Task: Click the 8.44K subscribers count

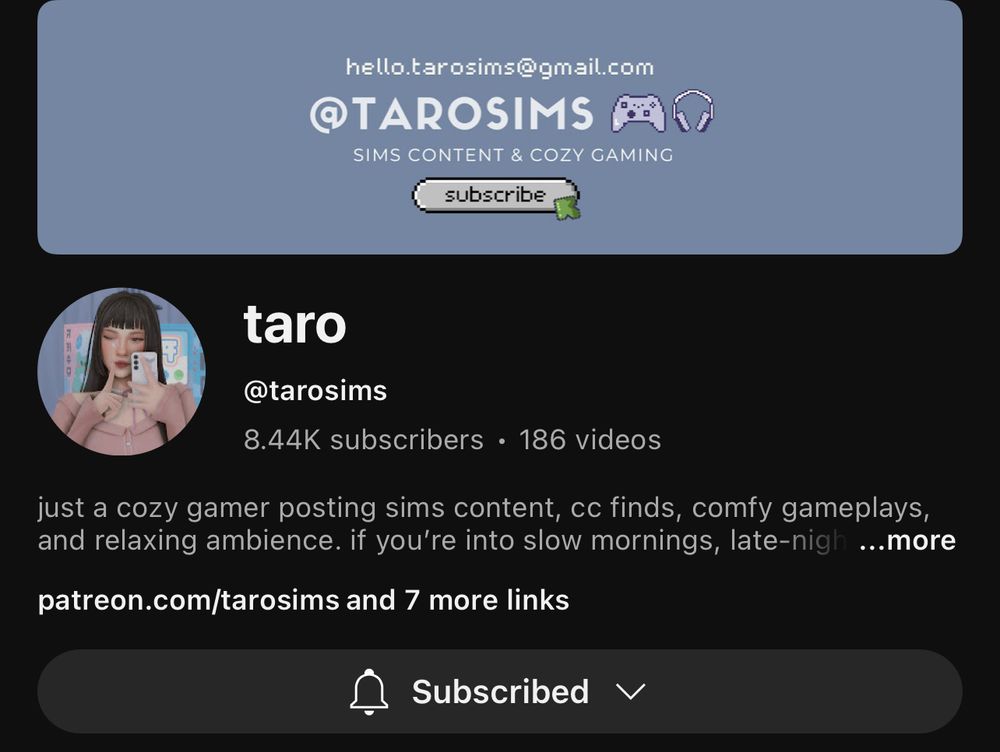Action: tap(364, 439)
